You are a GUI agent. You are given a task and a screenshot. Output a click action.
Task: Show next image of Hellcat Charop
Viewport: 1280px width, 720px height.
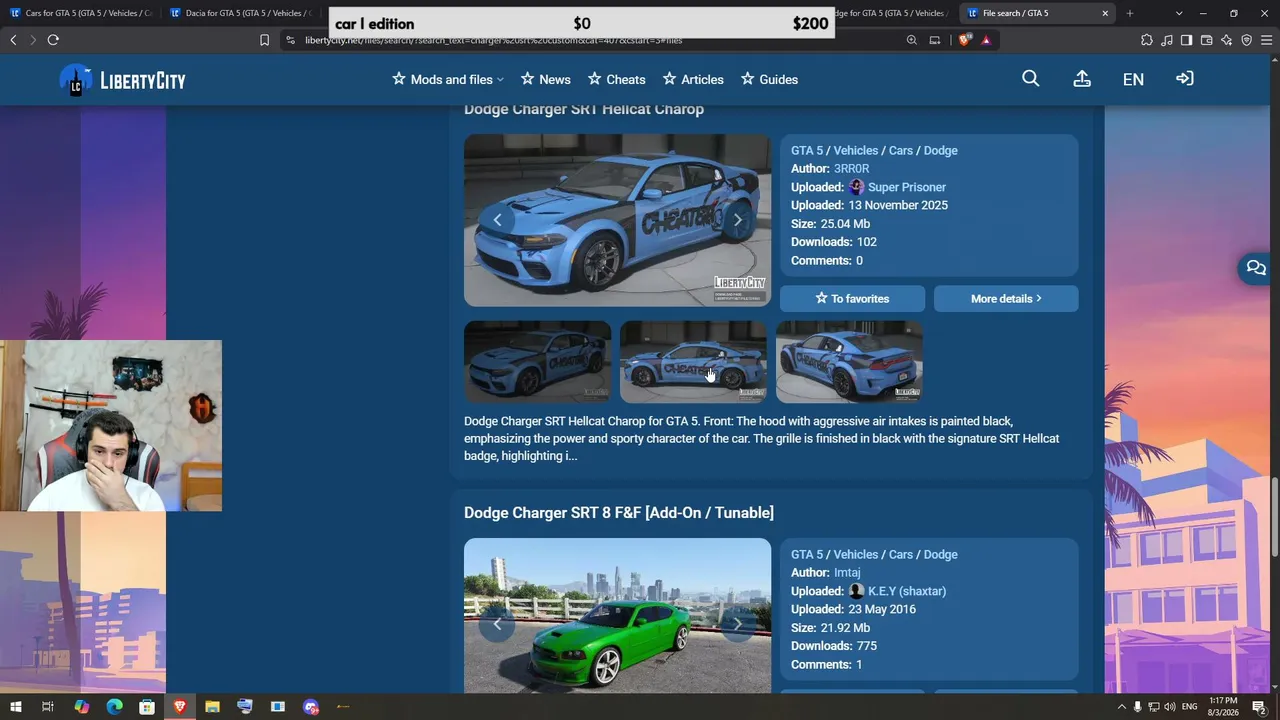tap(738, 220)
